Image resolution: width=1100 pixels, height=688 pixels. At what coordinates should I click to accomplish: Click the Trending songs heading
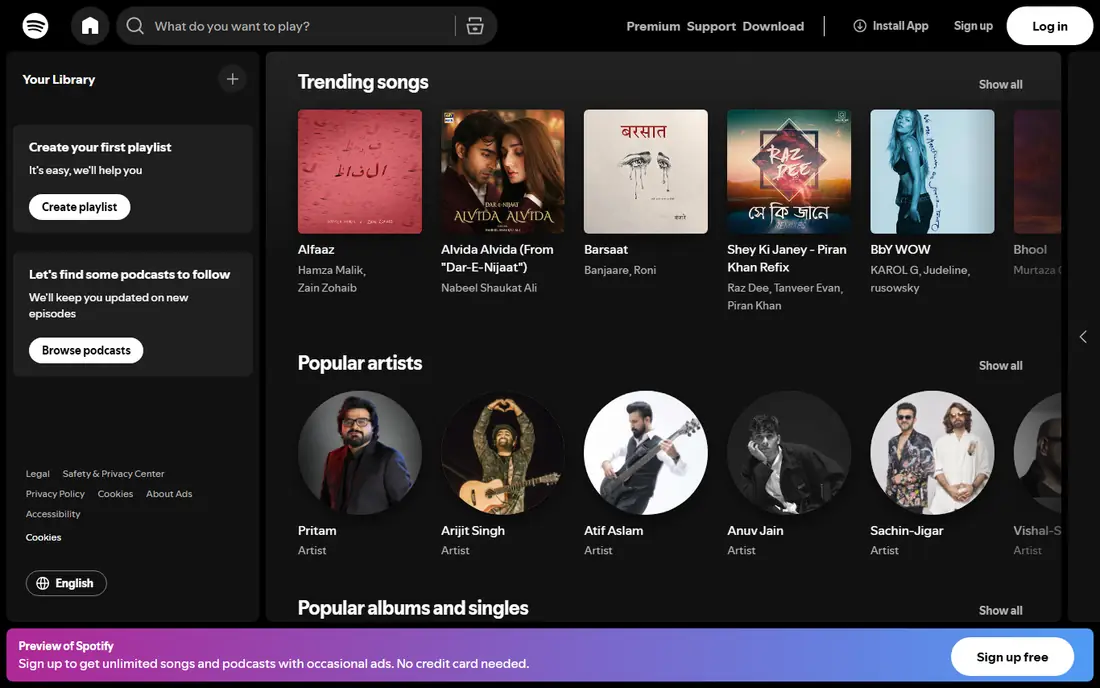click(x=363, y=82)
